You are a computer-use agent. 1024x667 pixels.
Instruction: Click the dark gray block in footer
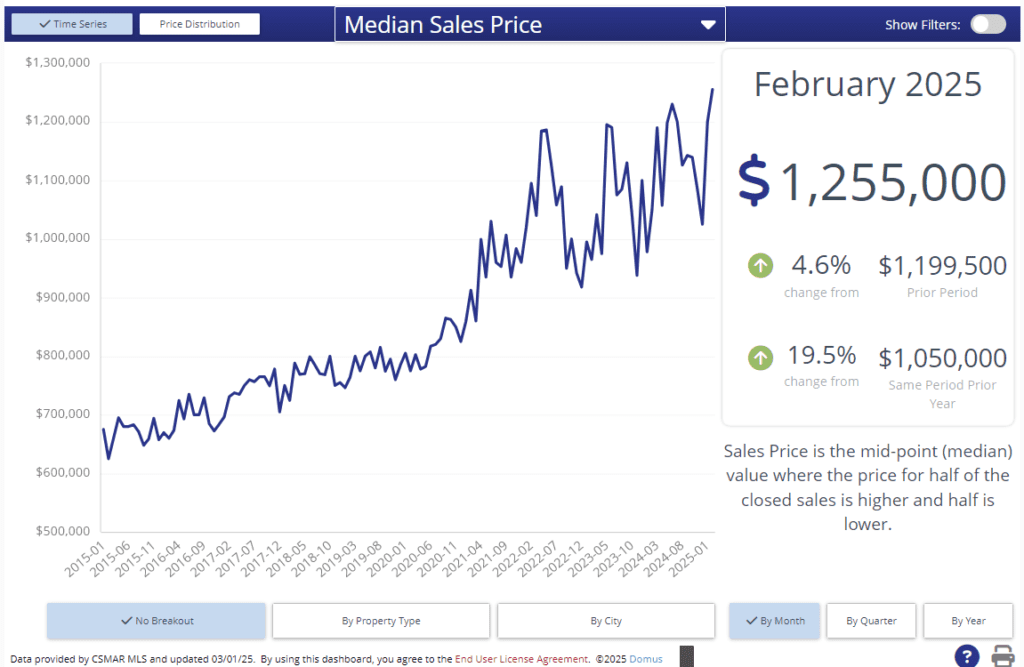(x=686, y=657)
